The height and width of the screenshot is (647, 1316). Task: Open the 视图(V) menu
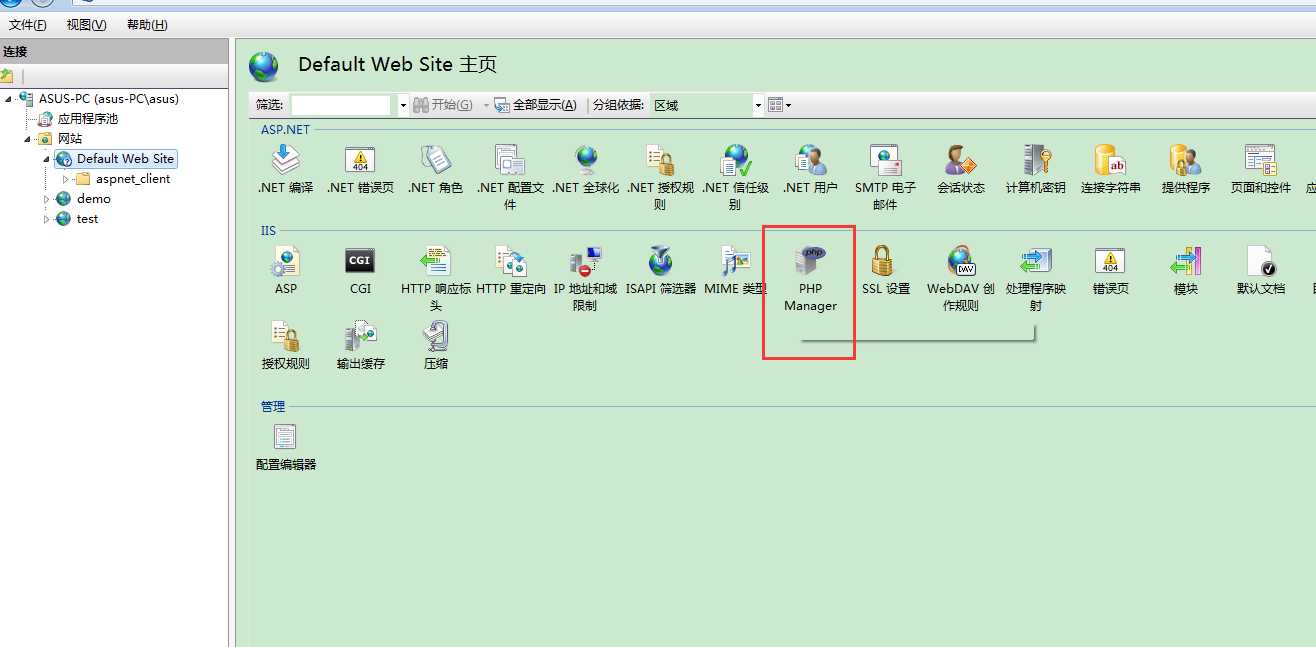click(86, 25)
